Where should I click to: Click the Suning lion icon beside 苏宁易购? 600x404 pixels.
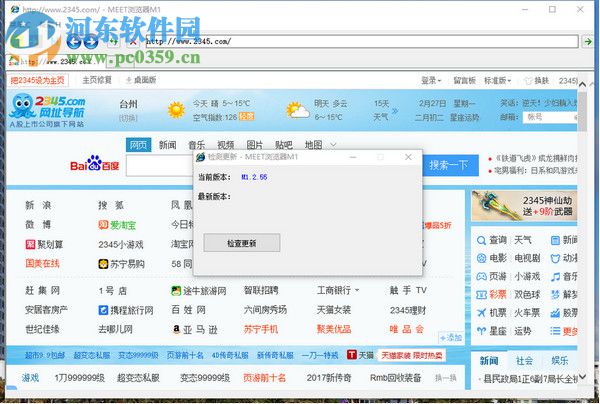103,264
